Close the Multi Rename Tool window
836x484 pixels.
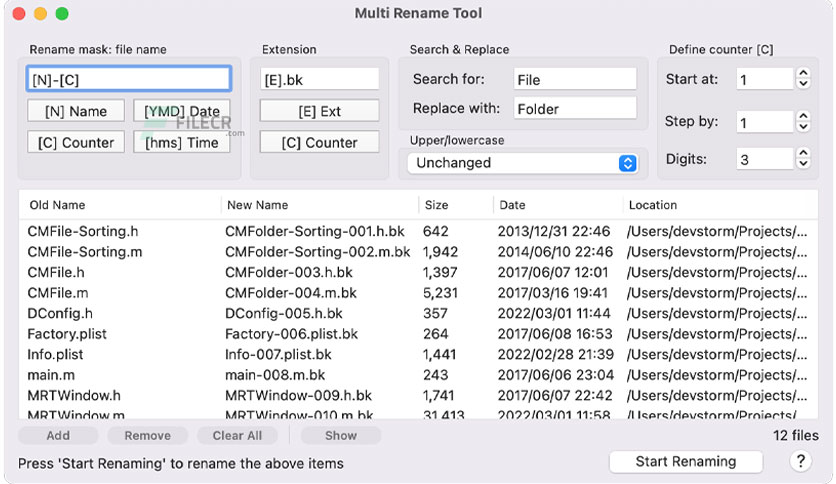click(x=19, y=13)
